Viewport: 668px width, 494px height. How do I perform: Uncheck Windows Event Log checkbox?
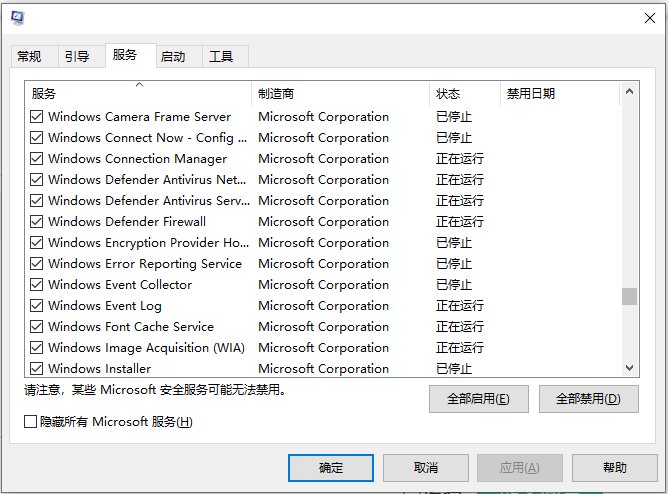pyautogui.click(x=37, y=306)
